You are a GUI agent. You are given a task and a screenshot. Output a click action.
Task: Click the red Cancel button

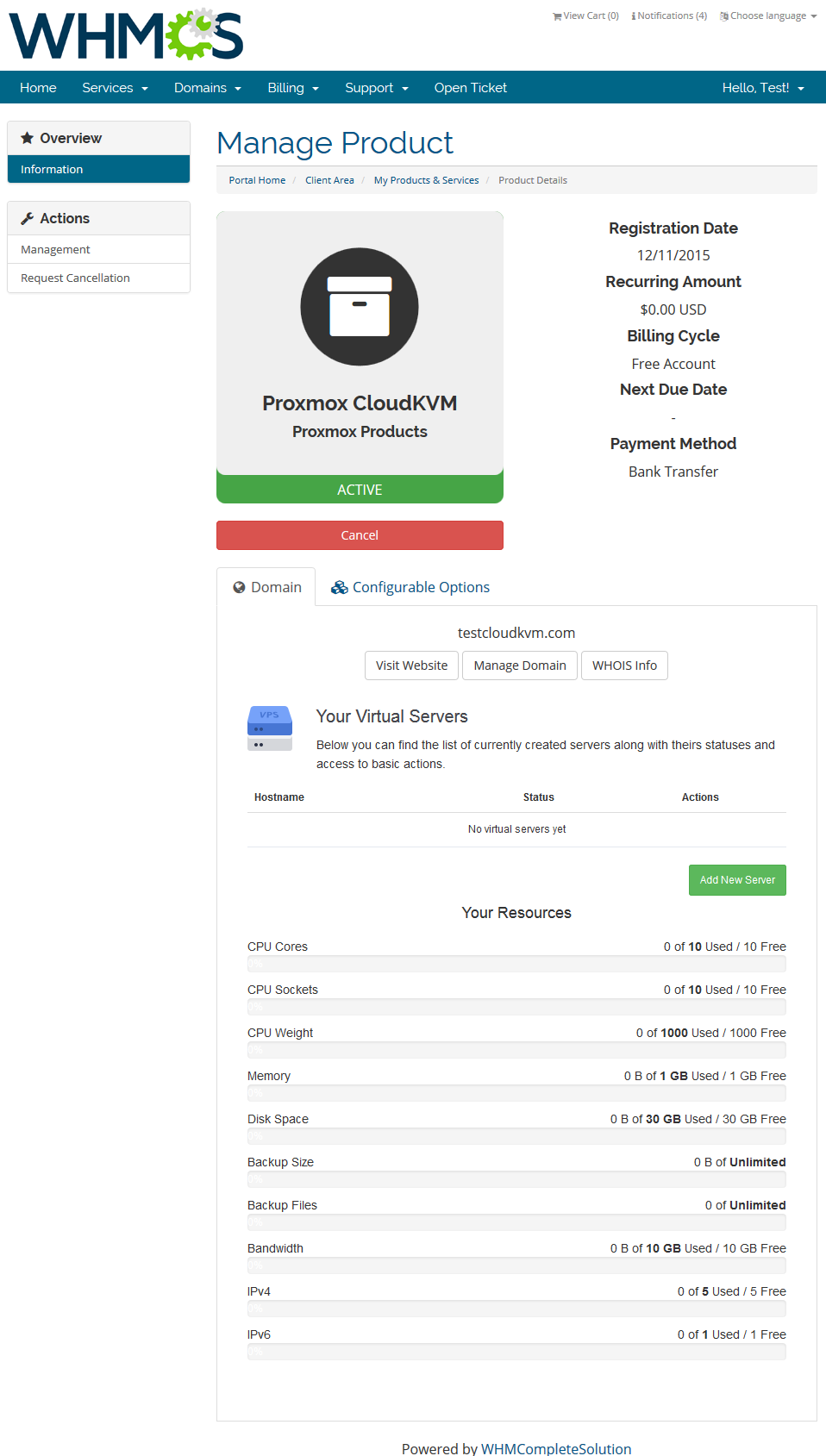pyautogui.click(x=360, y=535)
